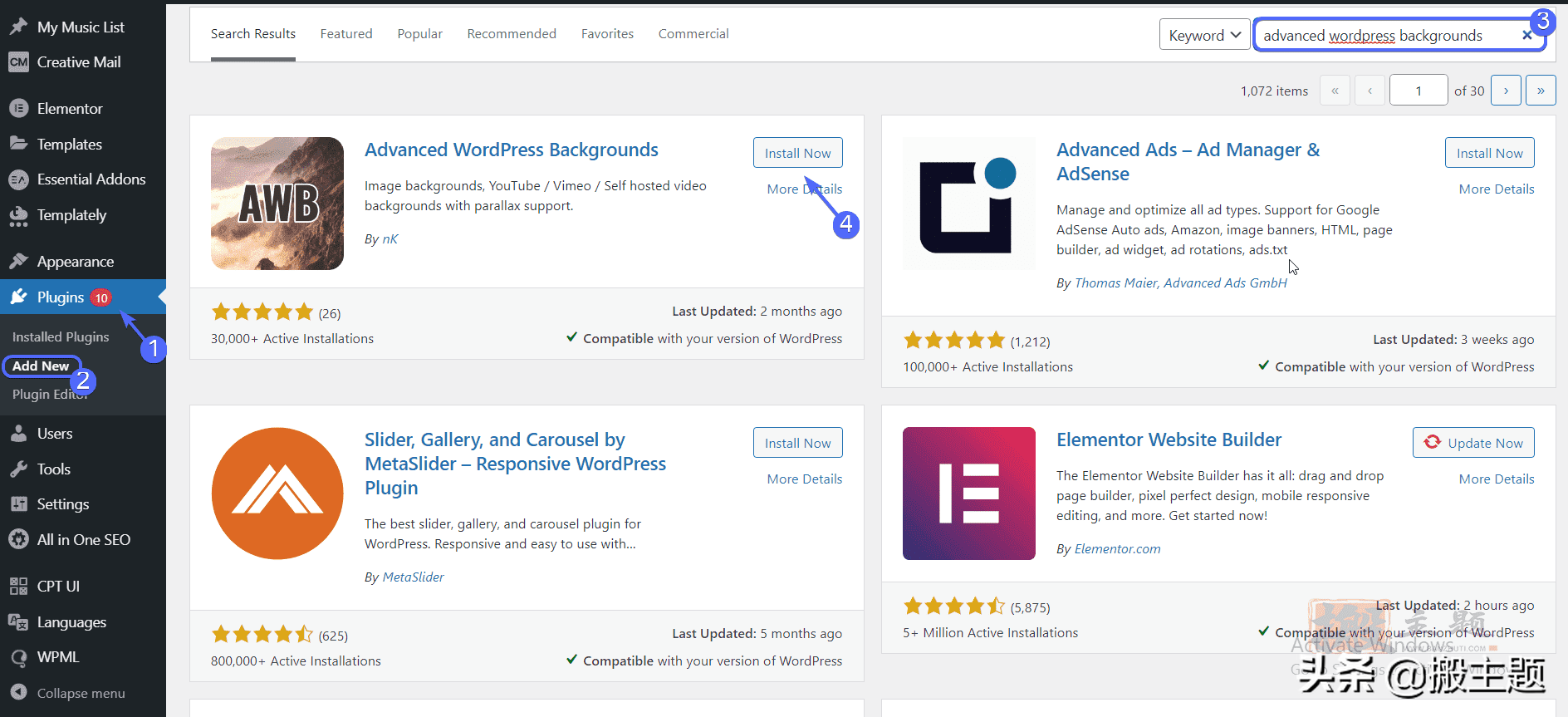Open the Advanced WordPress Backgrounds title link

(x=512, y=150)
